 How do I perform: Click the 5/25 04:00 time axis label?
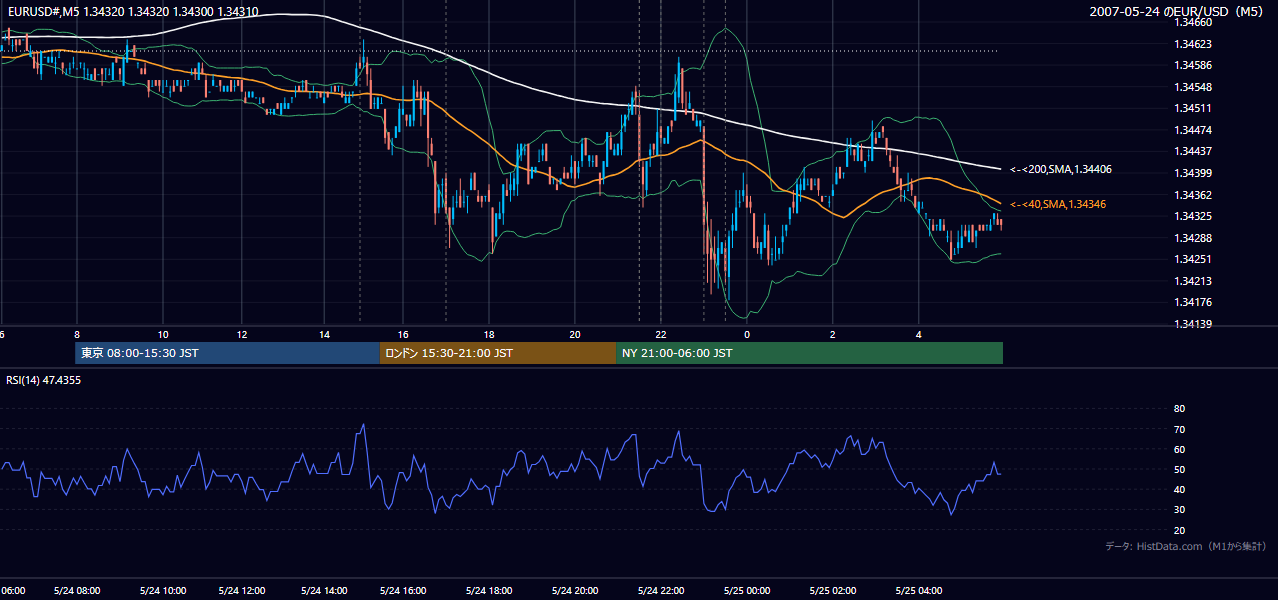pos(918,591)
